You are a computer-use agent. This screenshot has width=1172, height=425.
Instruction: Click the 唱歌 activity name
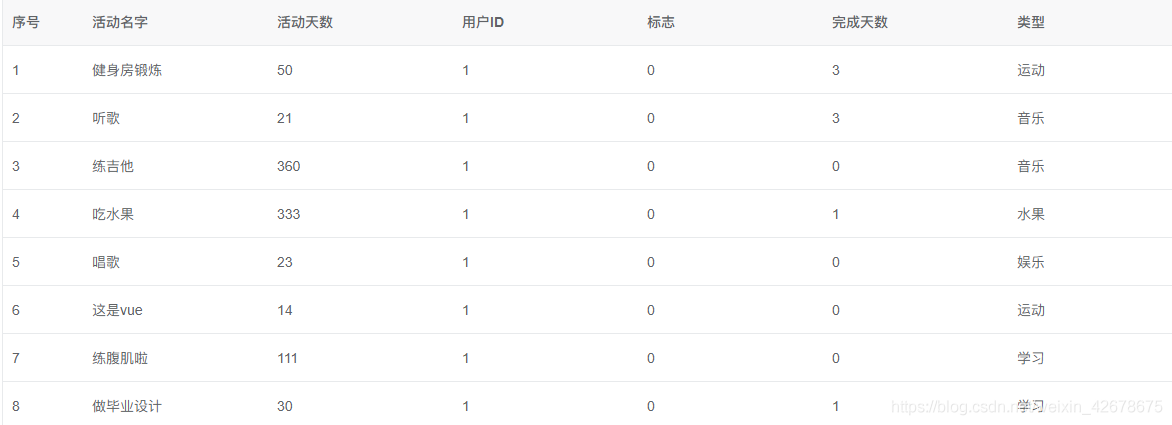pyautogui.click(x=105, y=262)
